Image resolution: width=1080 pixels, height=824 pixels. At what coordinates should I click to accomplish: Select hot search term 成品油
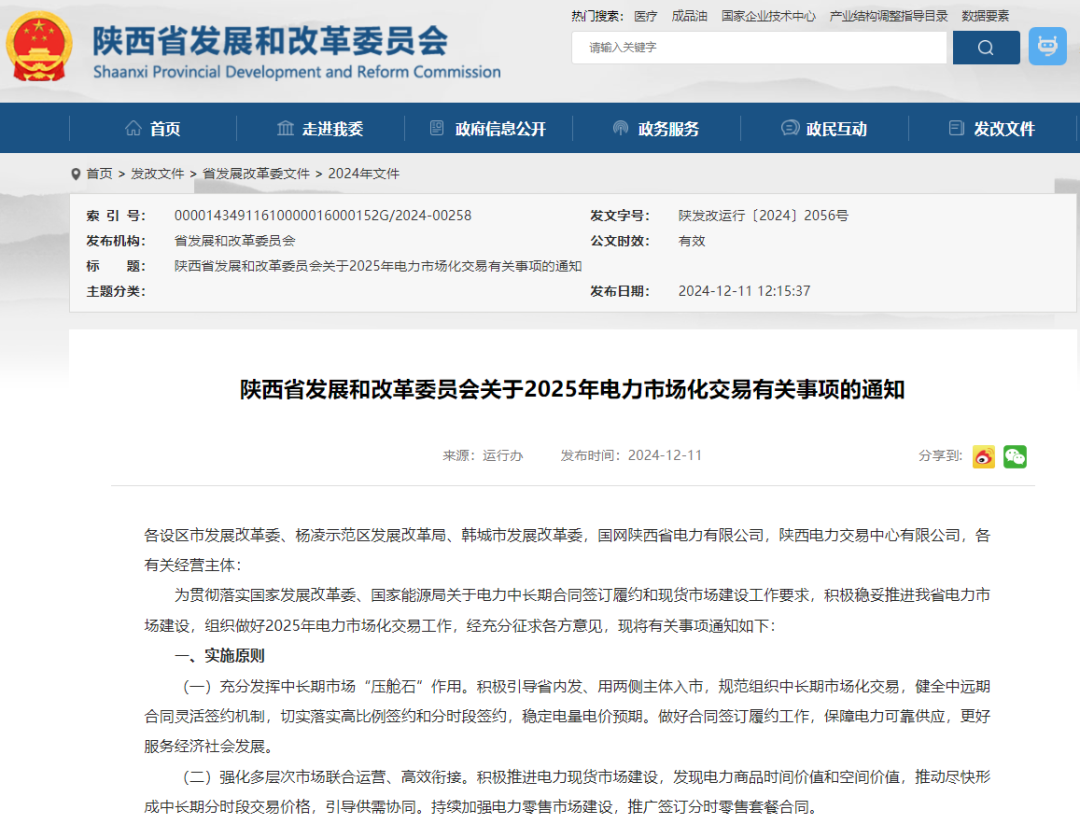[689, 16]
